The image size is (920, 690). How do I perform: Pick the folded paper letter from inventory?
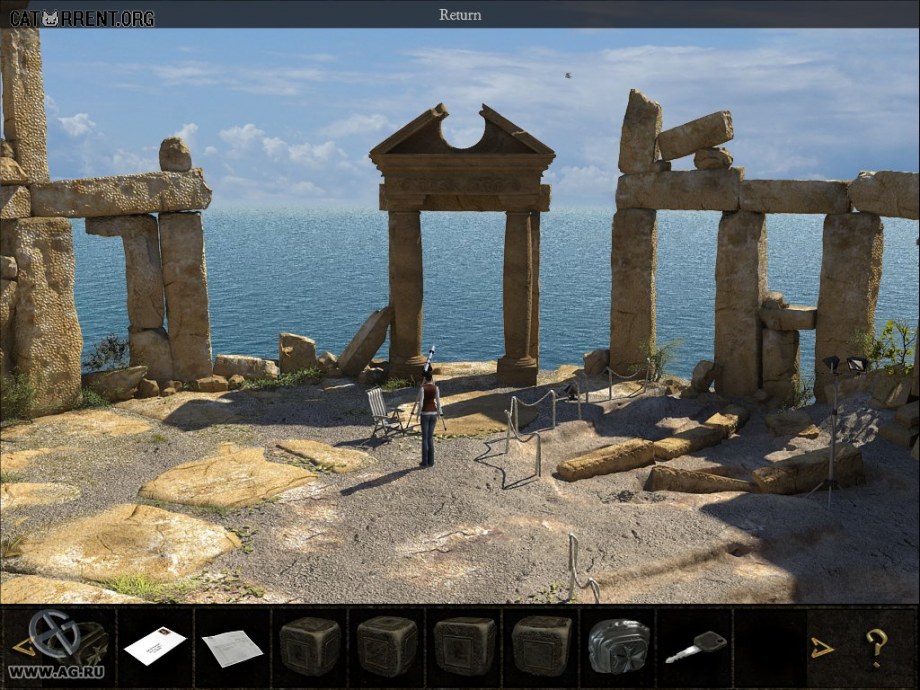tap(233, 648)
